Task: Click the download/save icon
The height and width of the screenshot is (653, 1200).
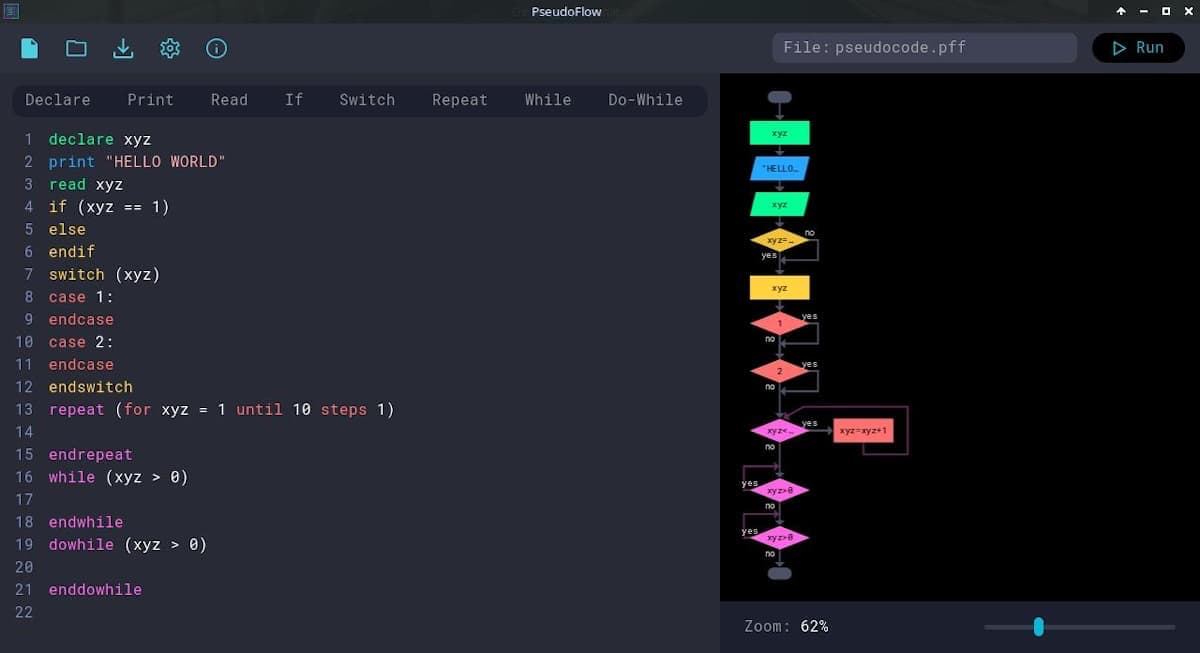Action: click(x=123, y=48)
